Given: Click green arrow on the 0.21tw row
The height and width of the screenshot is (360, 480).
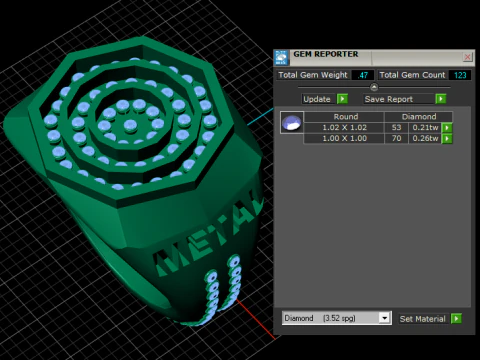Looking at the screenshot, I should click(x=447, y=128).
